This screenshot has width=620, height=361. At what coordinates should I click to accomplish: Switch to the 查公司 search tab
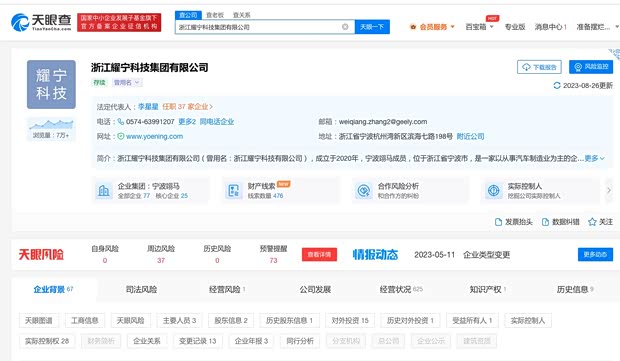(x=188, y=15)
